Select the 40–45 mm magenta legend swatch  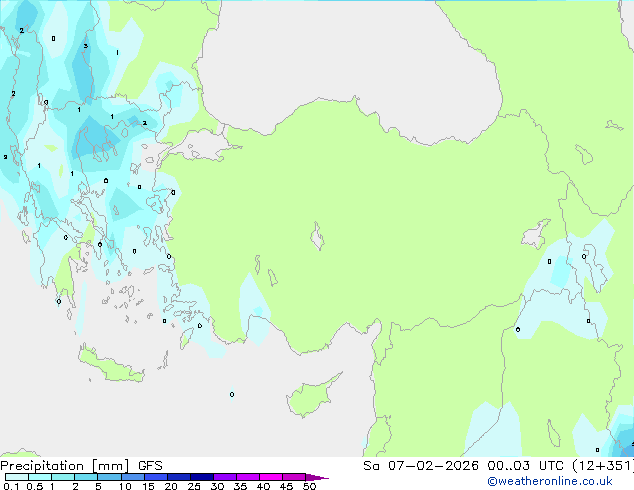(271, 477)
